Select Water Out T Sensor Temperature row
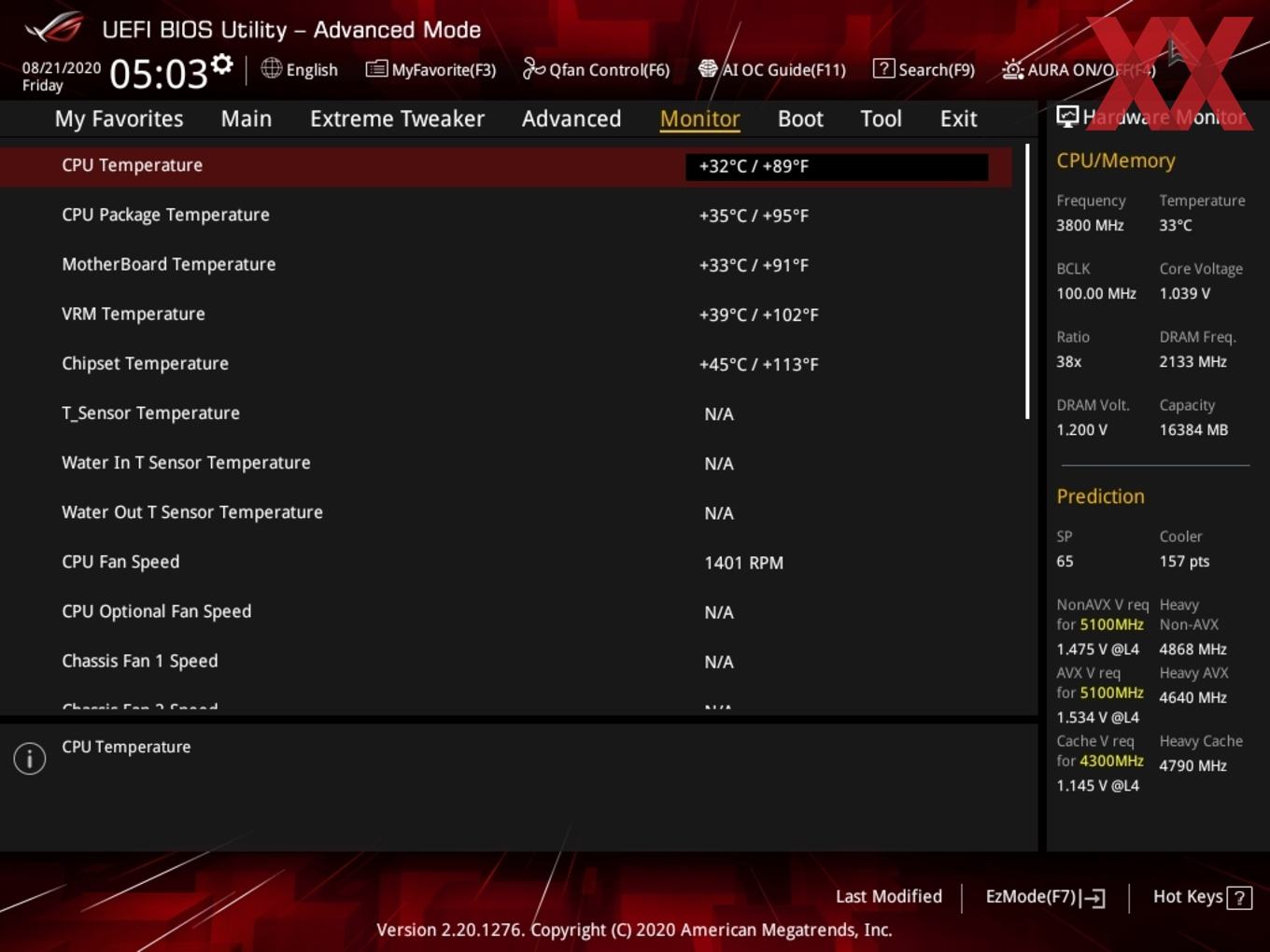This screenshot has width=1270, height=952. pos(506,511)
